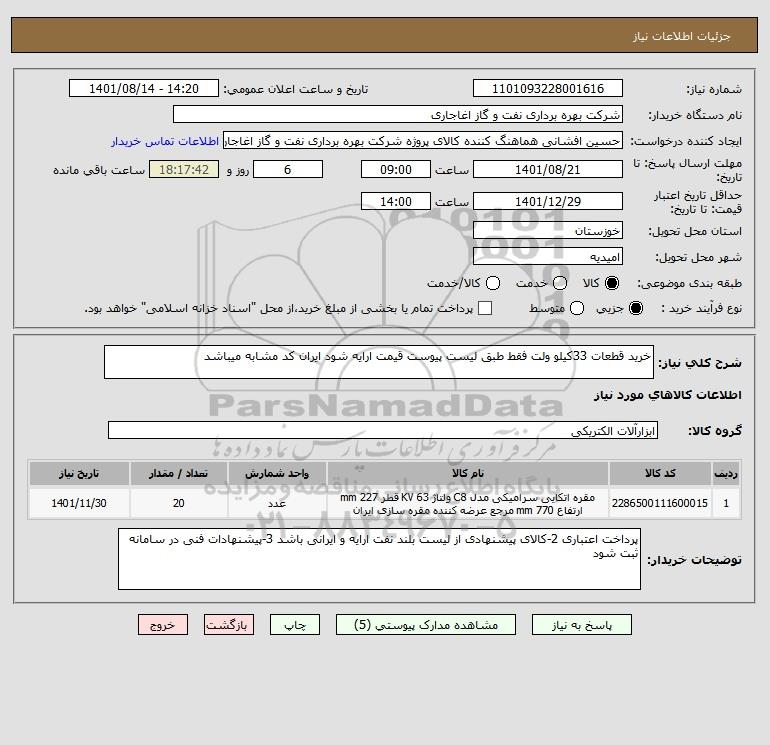This screenshot has width=770, height=745.
Task: Click the request creator field حسین افشانی
Action: [423, 141]
